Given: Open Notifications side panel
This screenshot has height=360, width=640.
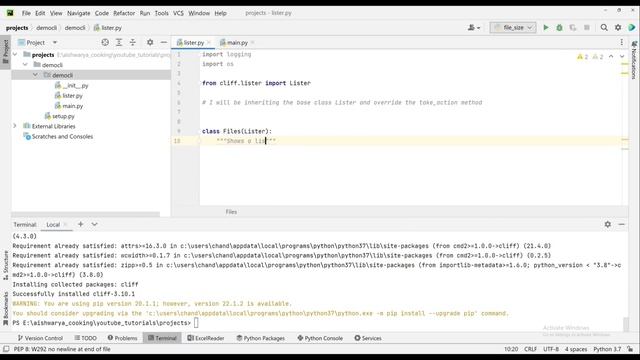Looking at the screenshot, I should tap(634, 60).
